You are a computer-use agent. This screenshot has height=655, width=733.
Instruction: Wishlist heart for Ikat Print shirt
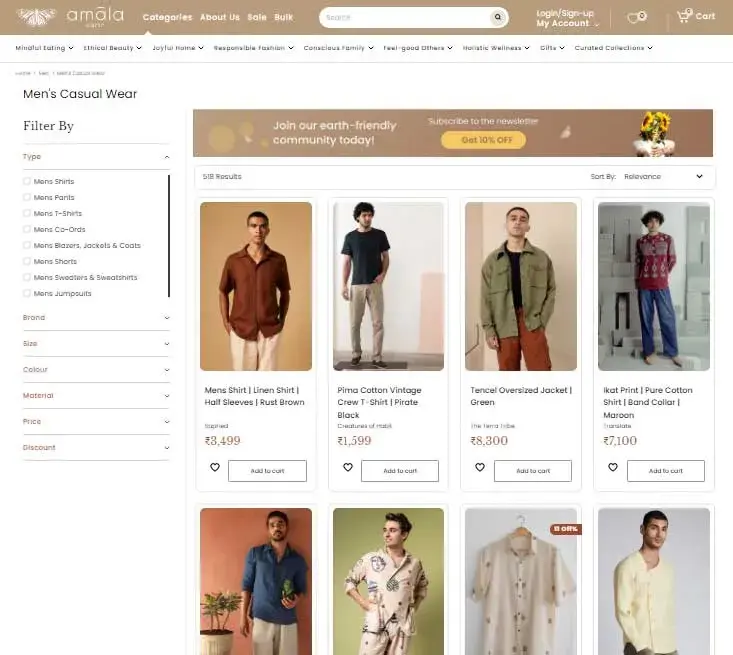(613, 467)
